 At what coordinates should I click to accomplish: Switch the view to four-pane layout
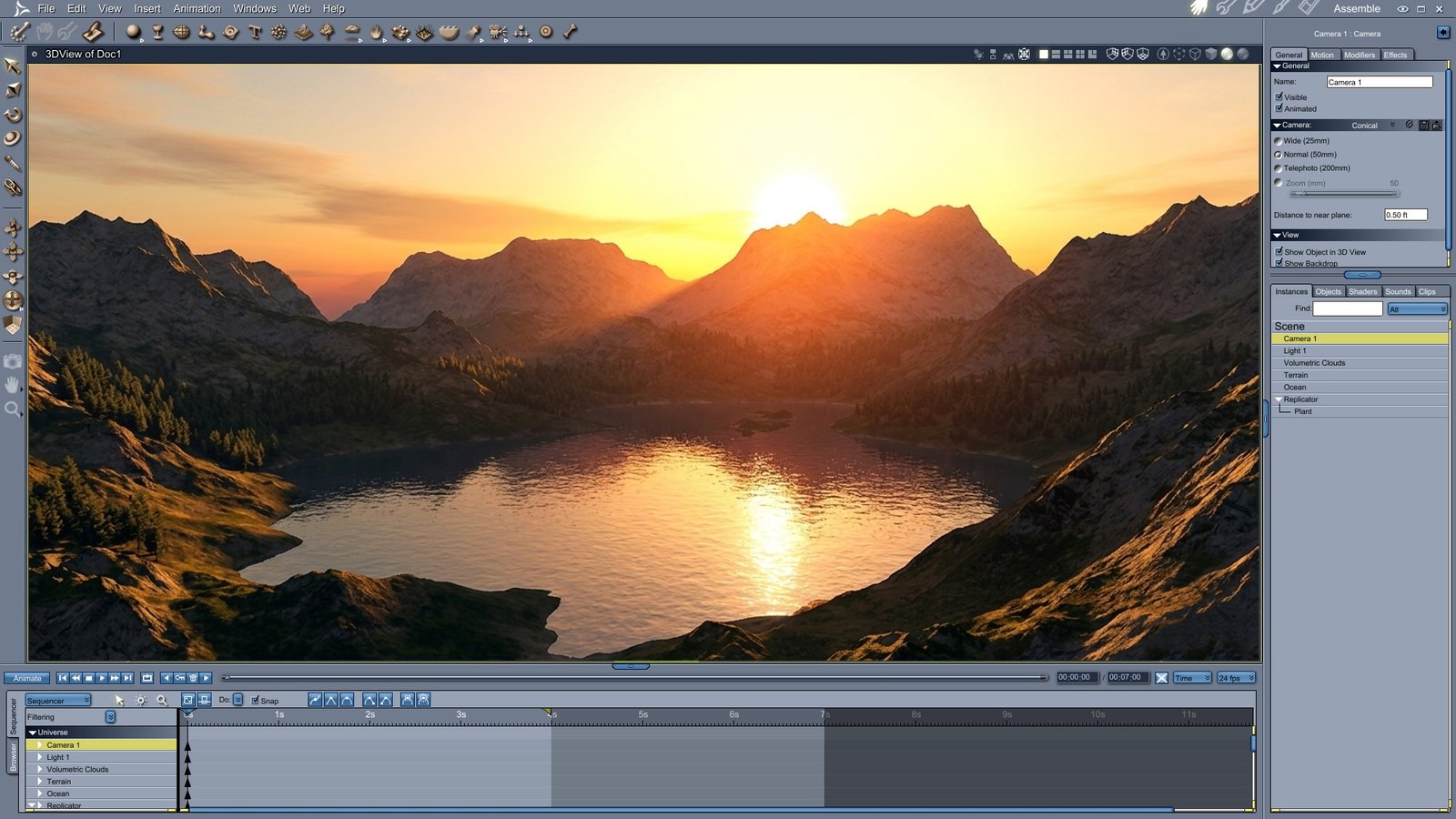pos(1080,55)
